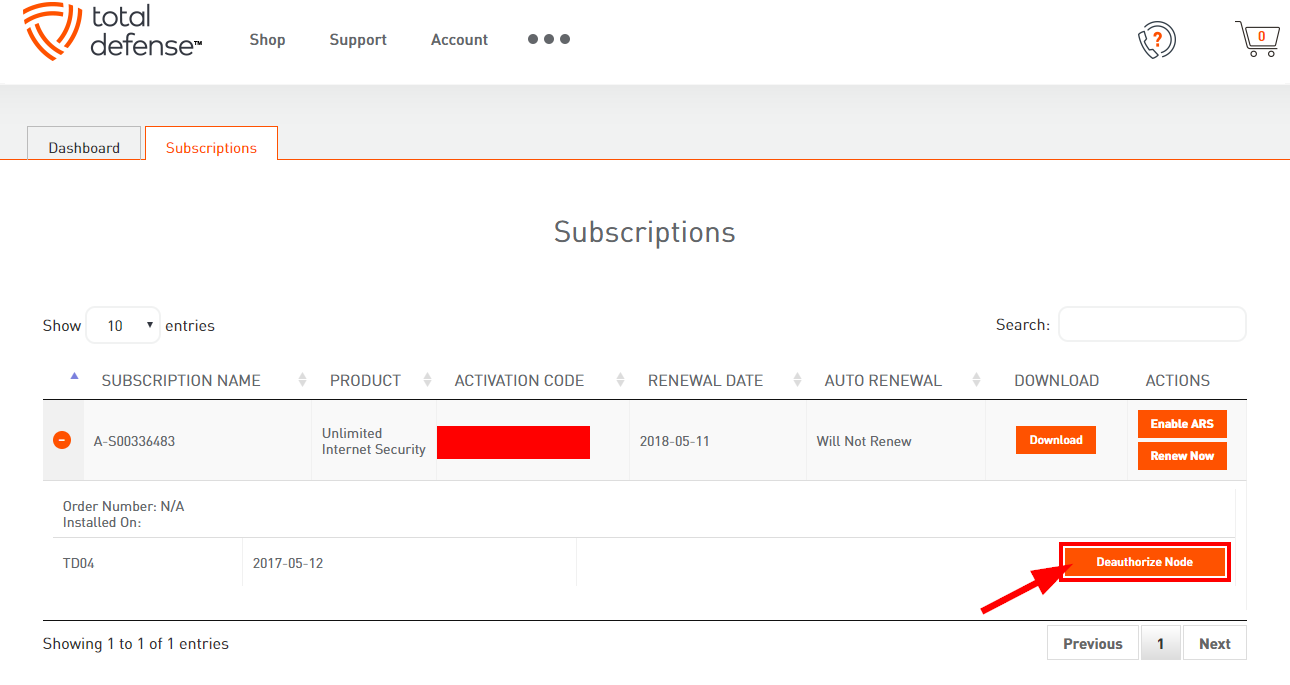Click the Download button
The image size is (1290, 685).
1056,440
